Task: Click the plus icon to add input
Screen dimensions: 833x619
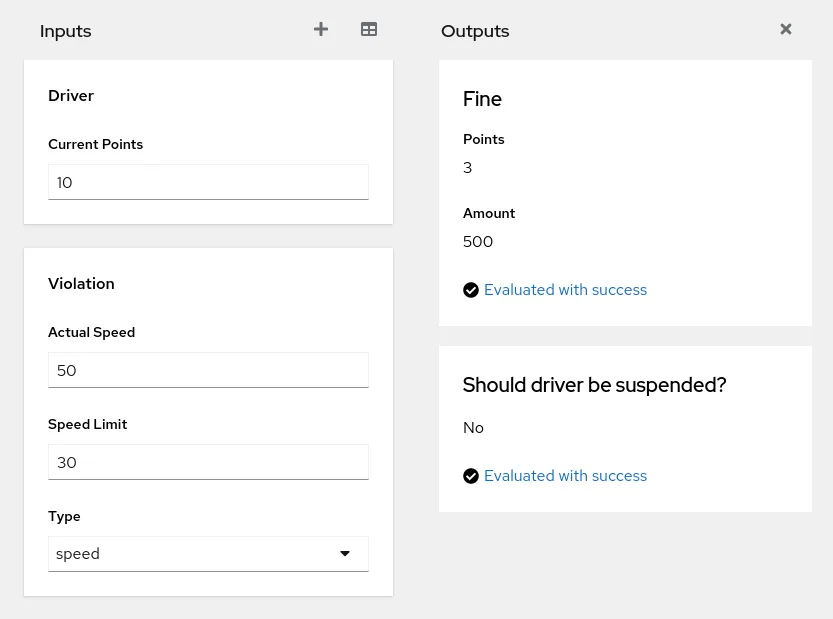Action: point(321,29)
